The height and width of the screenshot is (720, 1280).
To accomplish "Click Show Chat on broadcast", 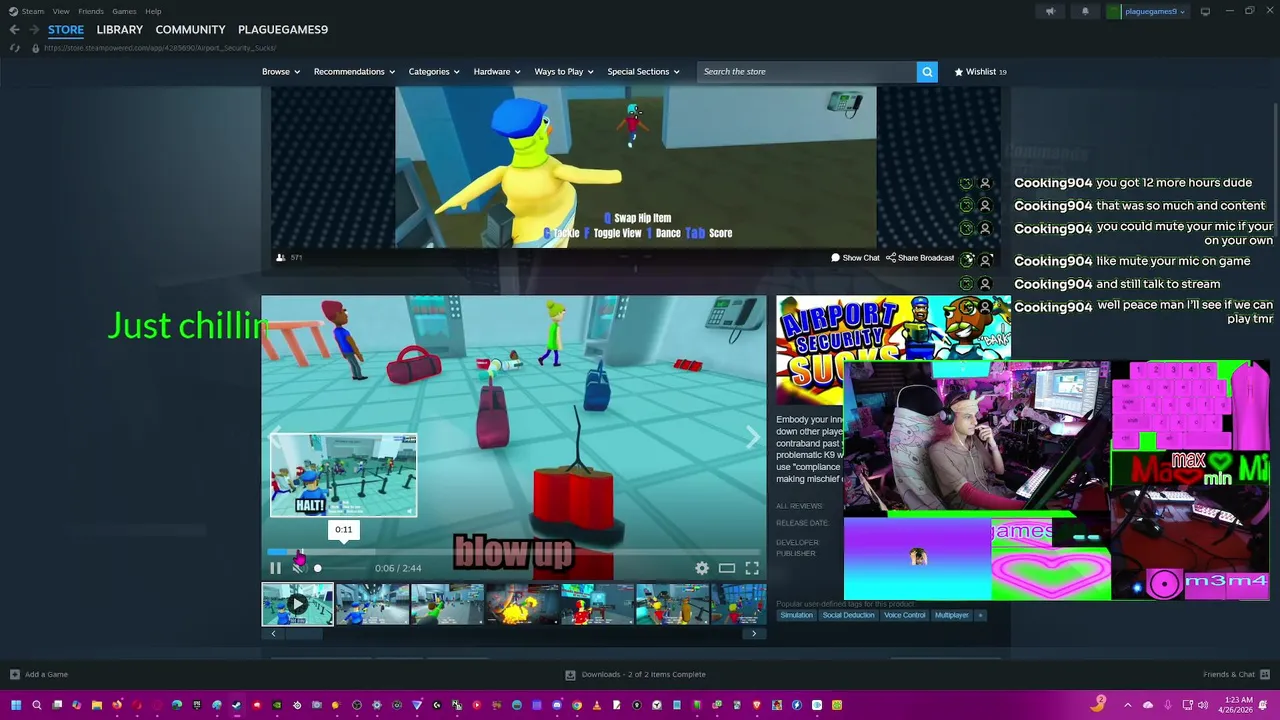I will coord(855,258).
